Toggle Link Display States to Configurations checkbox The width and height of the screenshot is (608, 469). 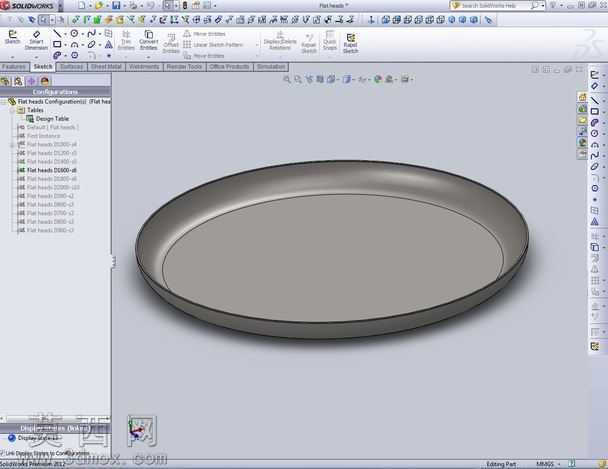(x=2, y=453)
